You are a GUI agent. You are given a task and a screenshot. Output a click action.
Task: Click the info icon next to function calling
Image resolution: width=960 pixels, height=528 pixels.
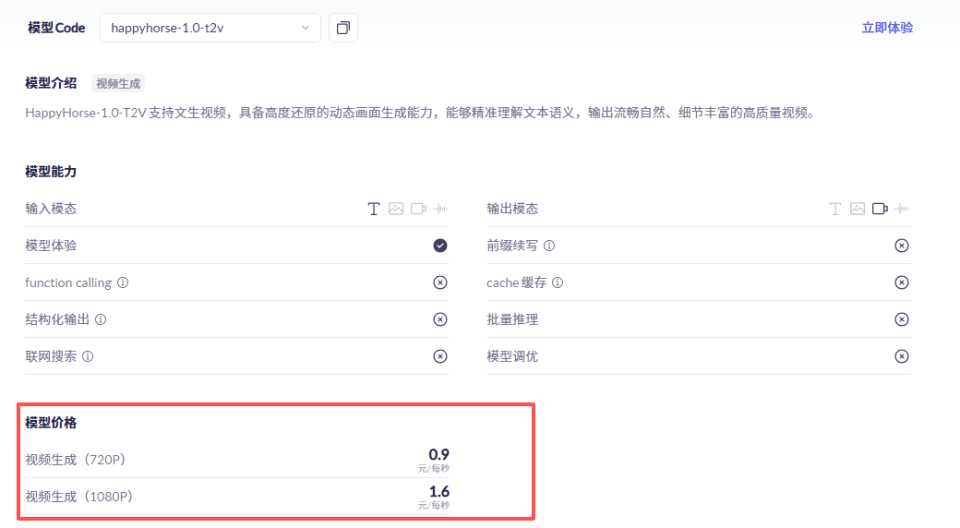[123, 282]
